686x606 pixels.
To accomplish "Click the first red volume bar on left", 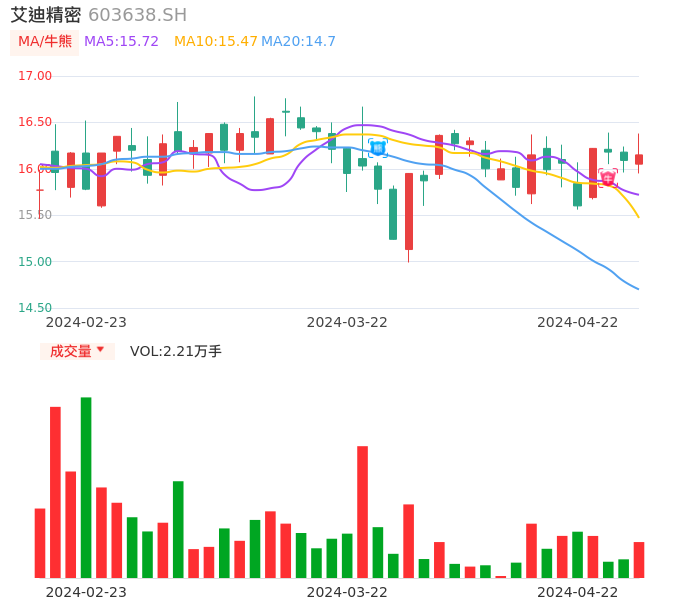I will (40, 543).
